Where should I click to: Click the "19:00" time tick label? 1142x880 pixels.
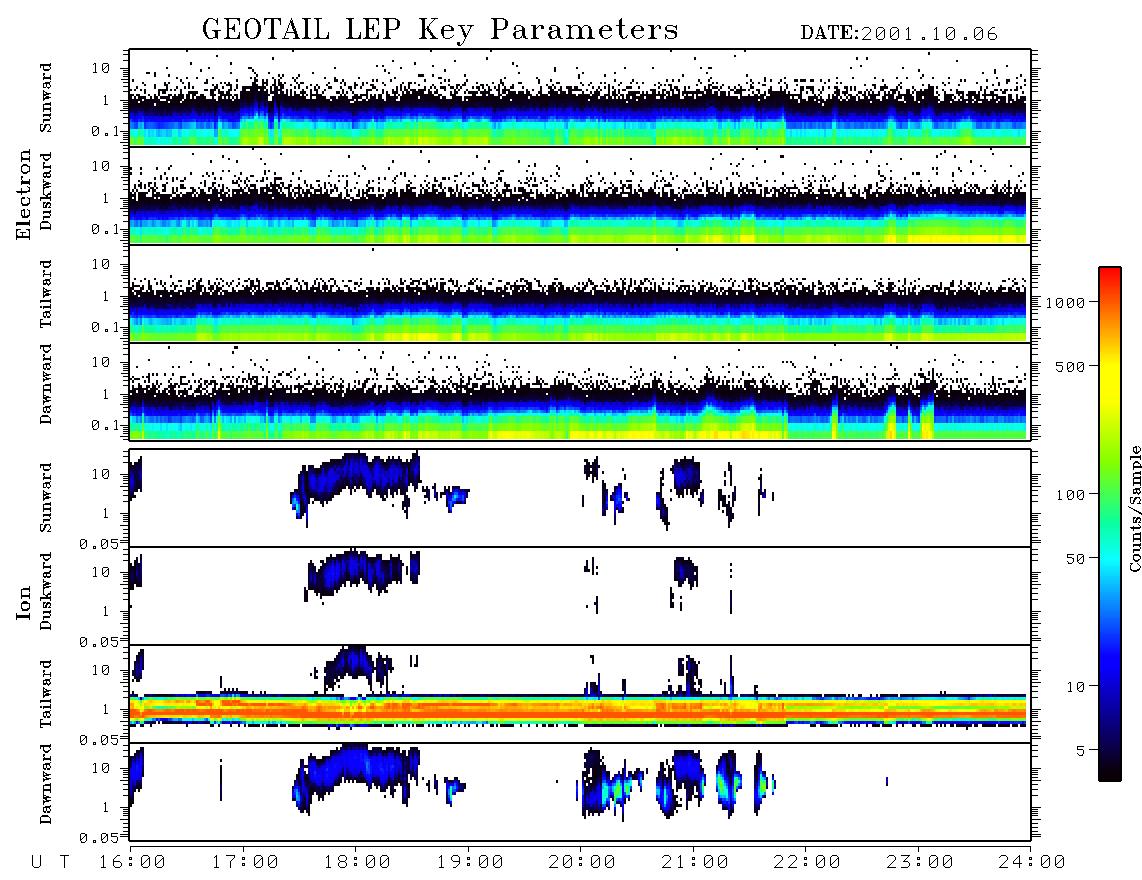(x=470, y=863)
